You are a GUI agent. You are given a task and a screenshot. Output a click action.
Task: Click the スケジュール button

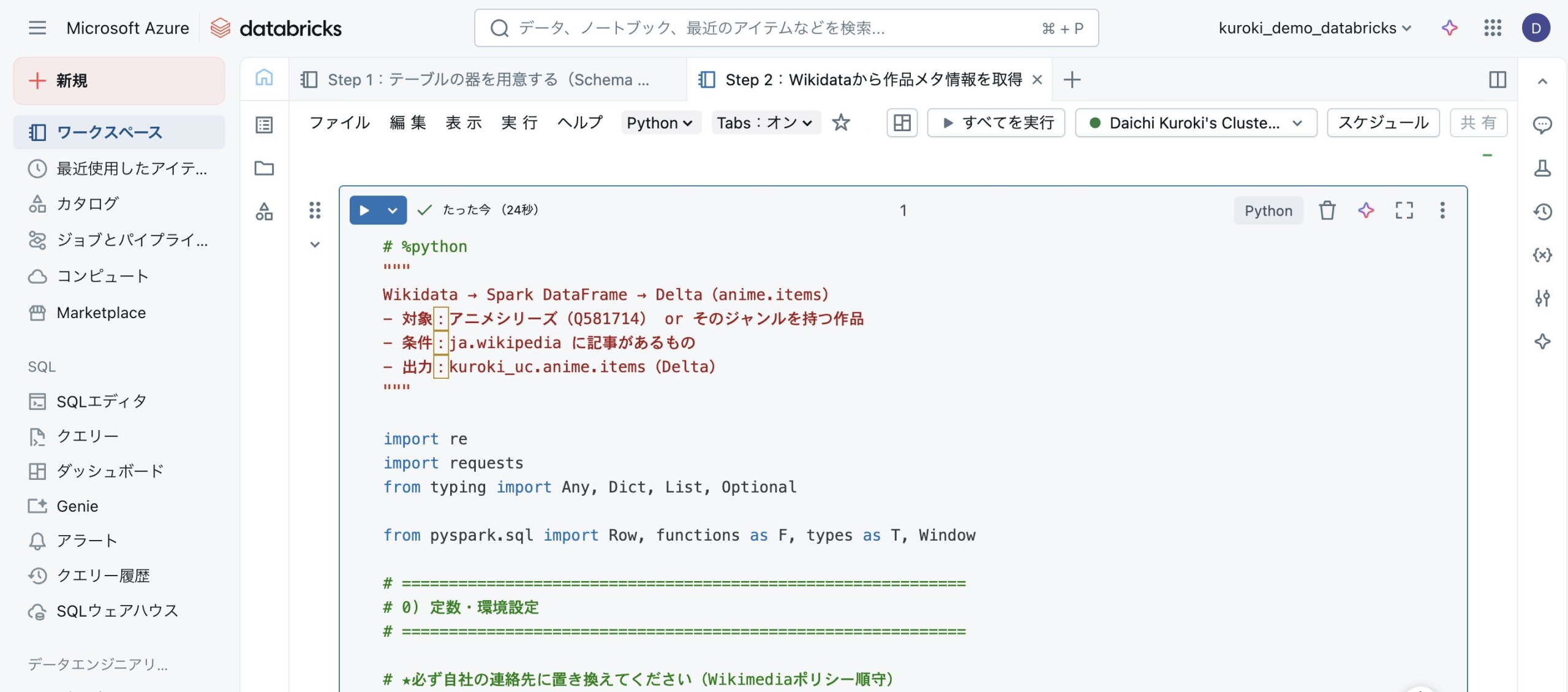click(x=1382, y=123)
